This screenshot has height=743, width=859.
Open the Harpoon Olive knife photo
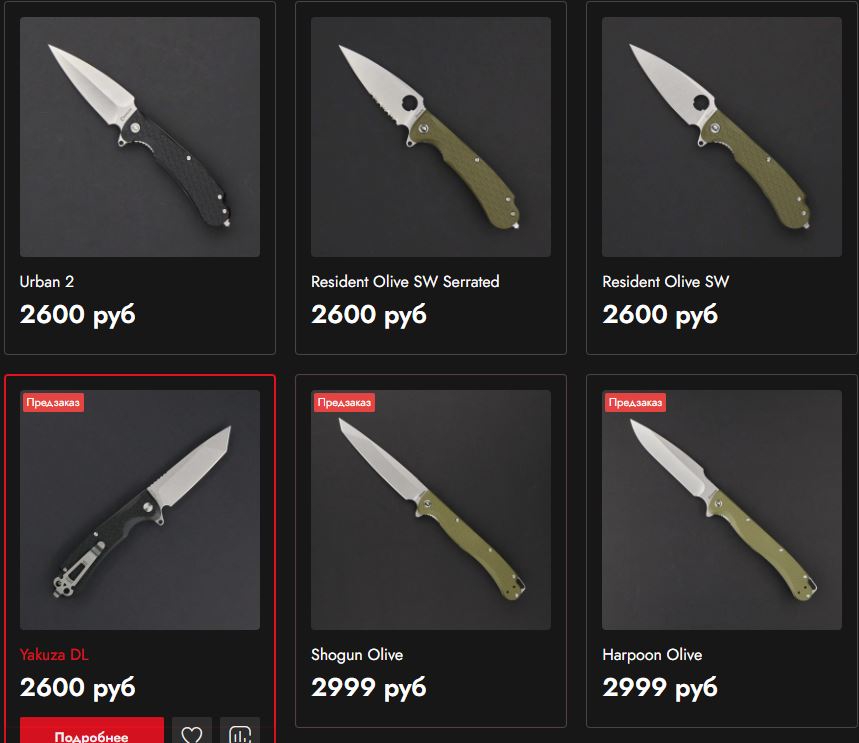721,510
